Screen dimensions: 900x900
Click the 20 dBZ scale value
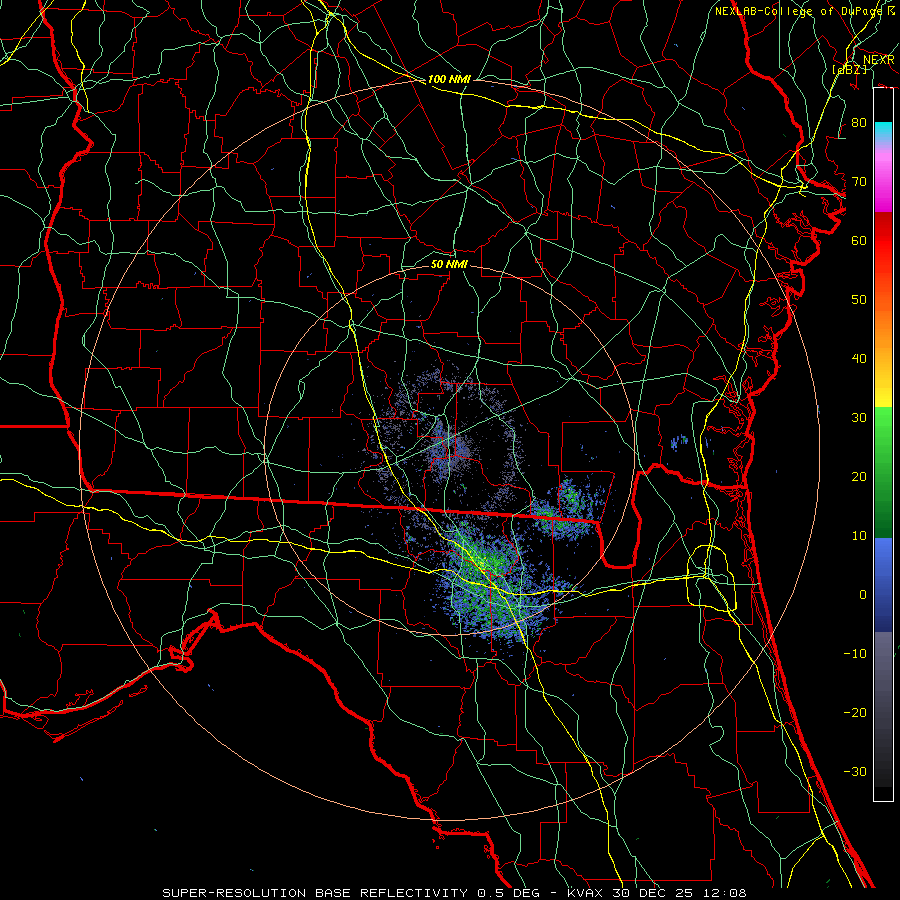[x=859, y=477]
